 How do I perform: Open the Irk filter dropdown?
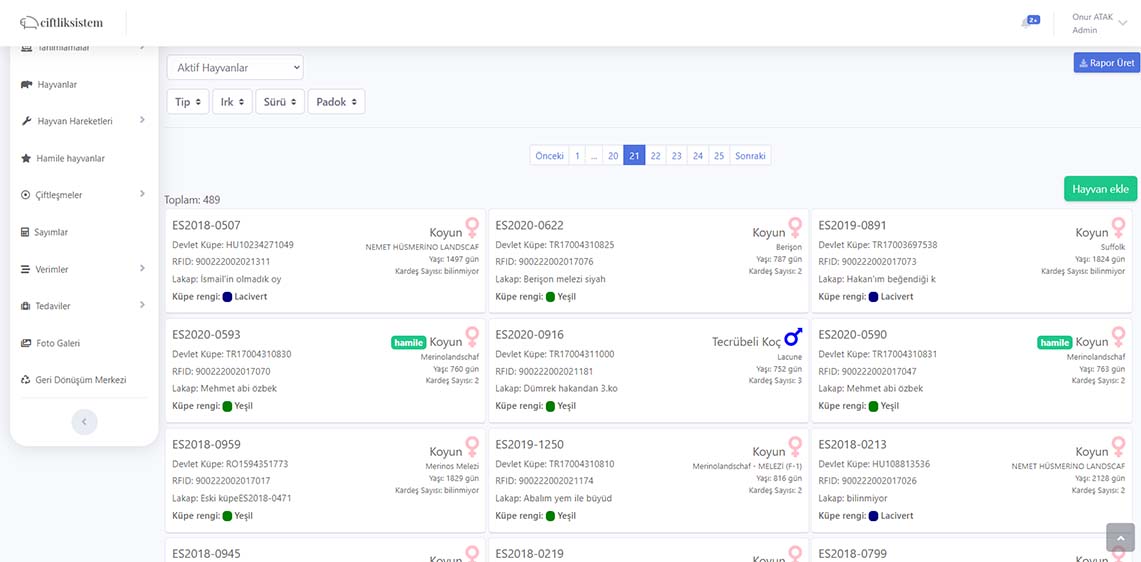click(x=232, y=102)
